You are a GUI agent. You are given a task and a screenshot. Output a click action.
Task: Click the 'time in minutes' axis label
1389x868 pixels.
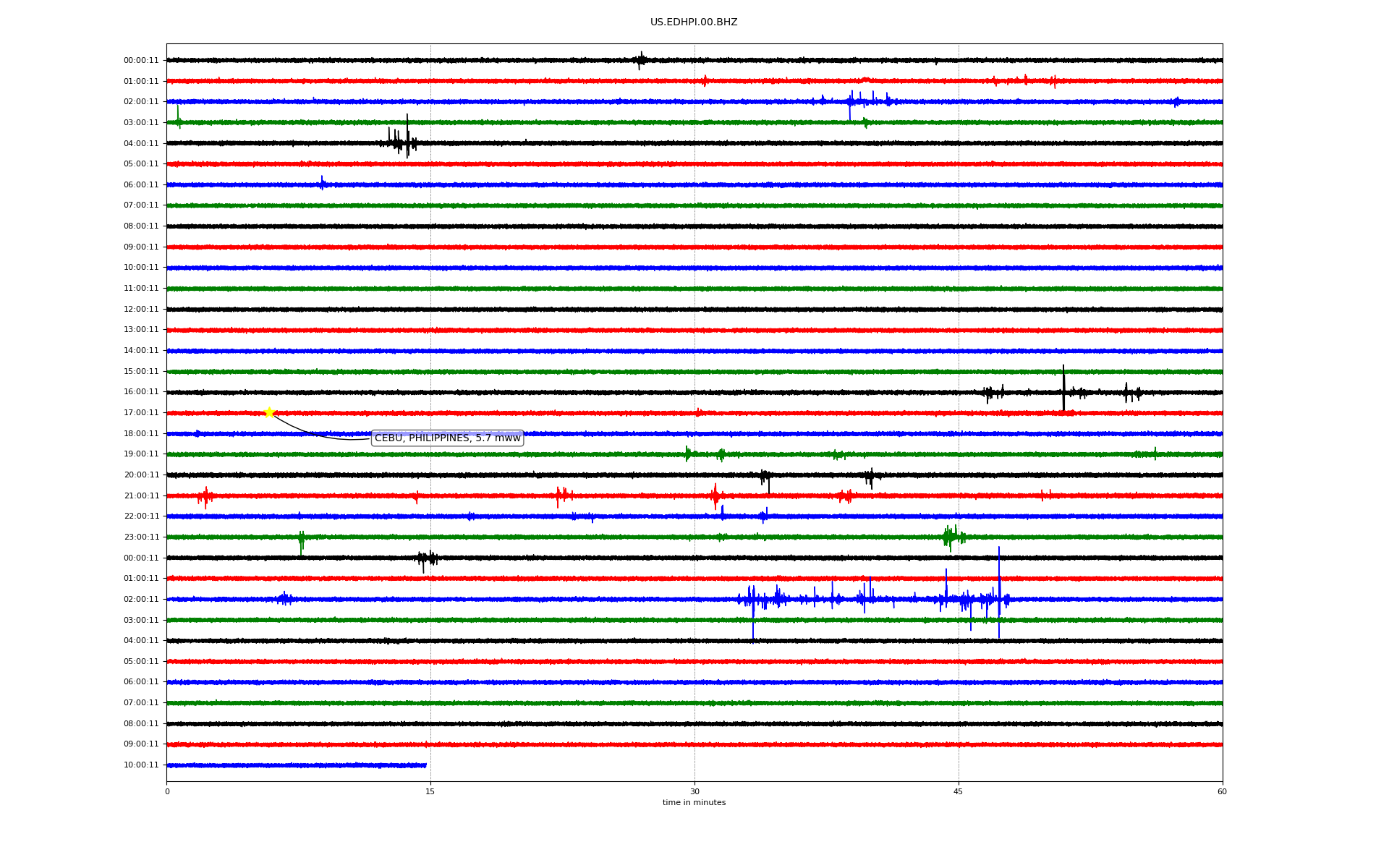coord(694,803)
